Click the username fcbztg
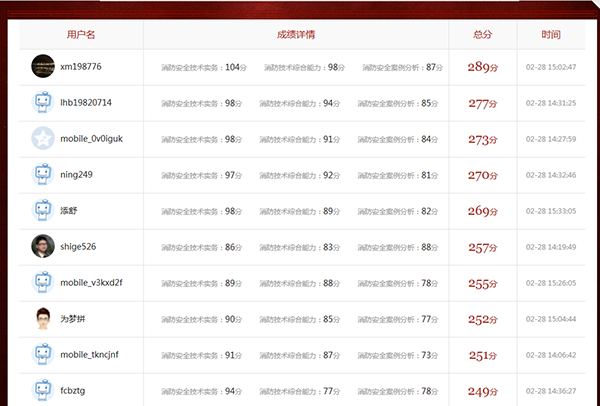This screenshot has height=406, width=600. coord(76,391)
